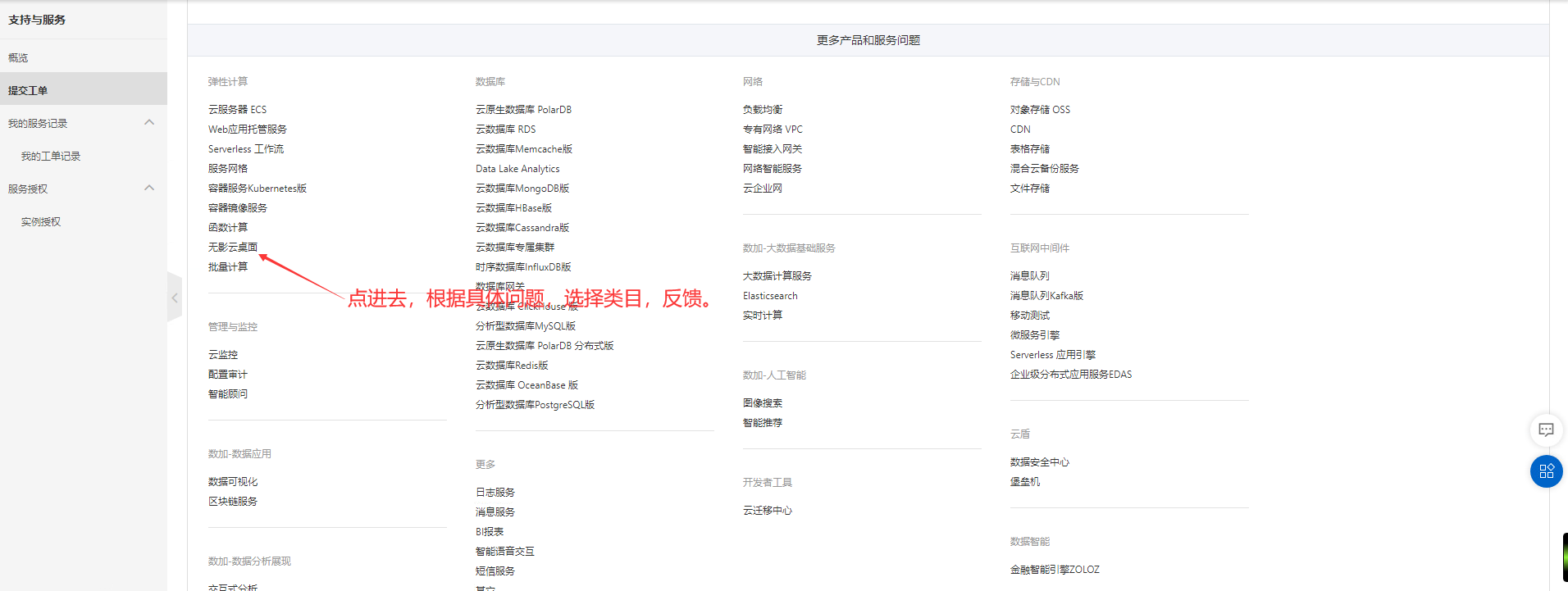The image size is (1568, 591).
Task: Click 服务授权 sidebar item
Action: pos(28,189)
